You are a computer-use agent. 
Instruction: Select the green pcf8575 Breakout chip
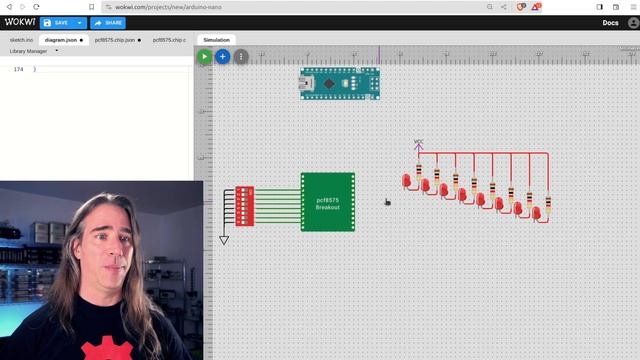click(328, 202)
